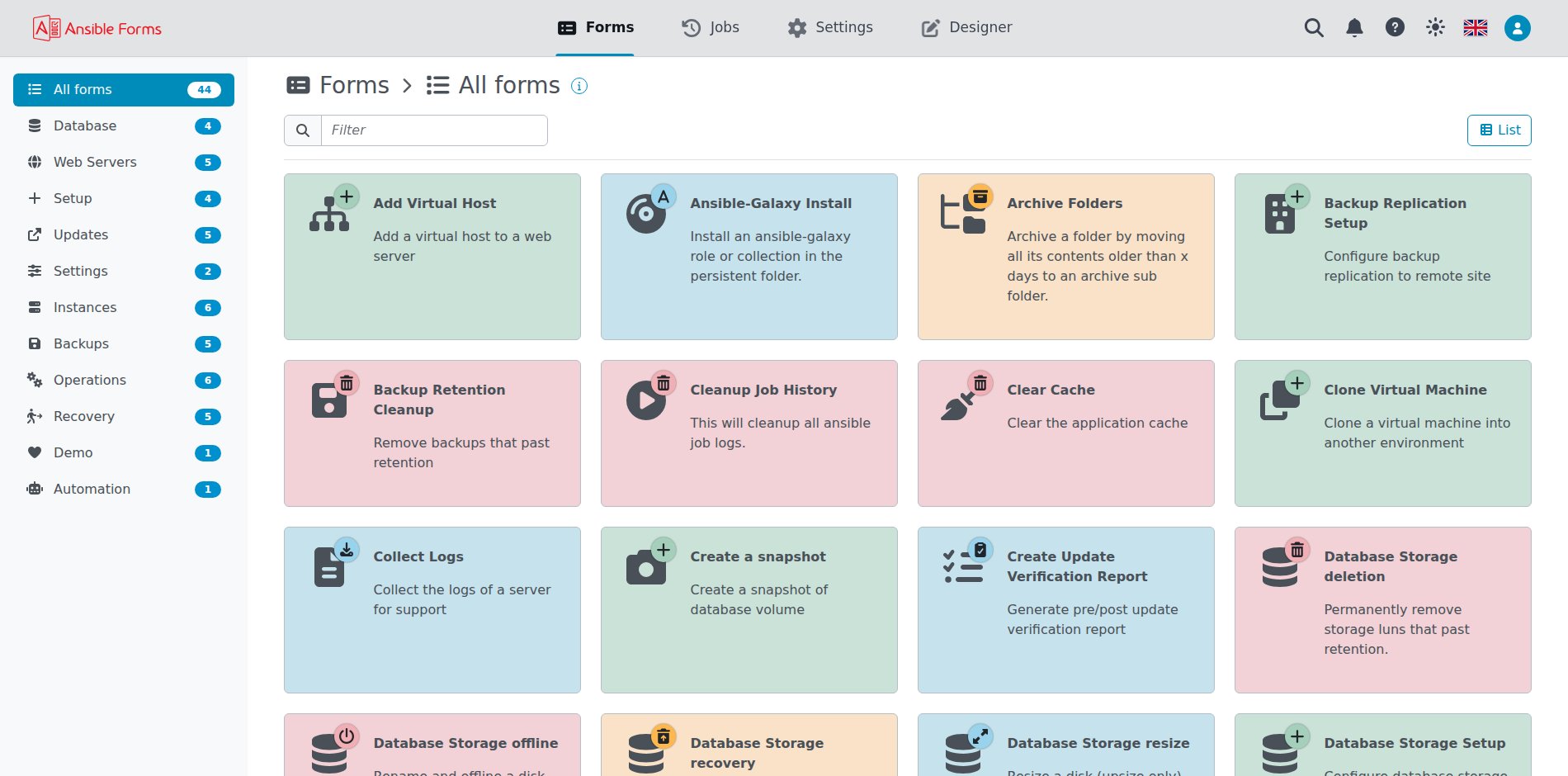Select the Operations category
This screenshot has height=776, width=1568.
124,381
